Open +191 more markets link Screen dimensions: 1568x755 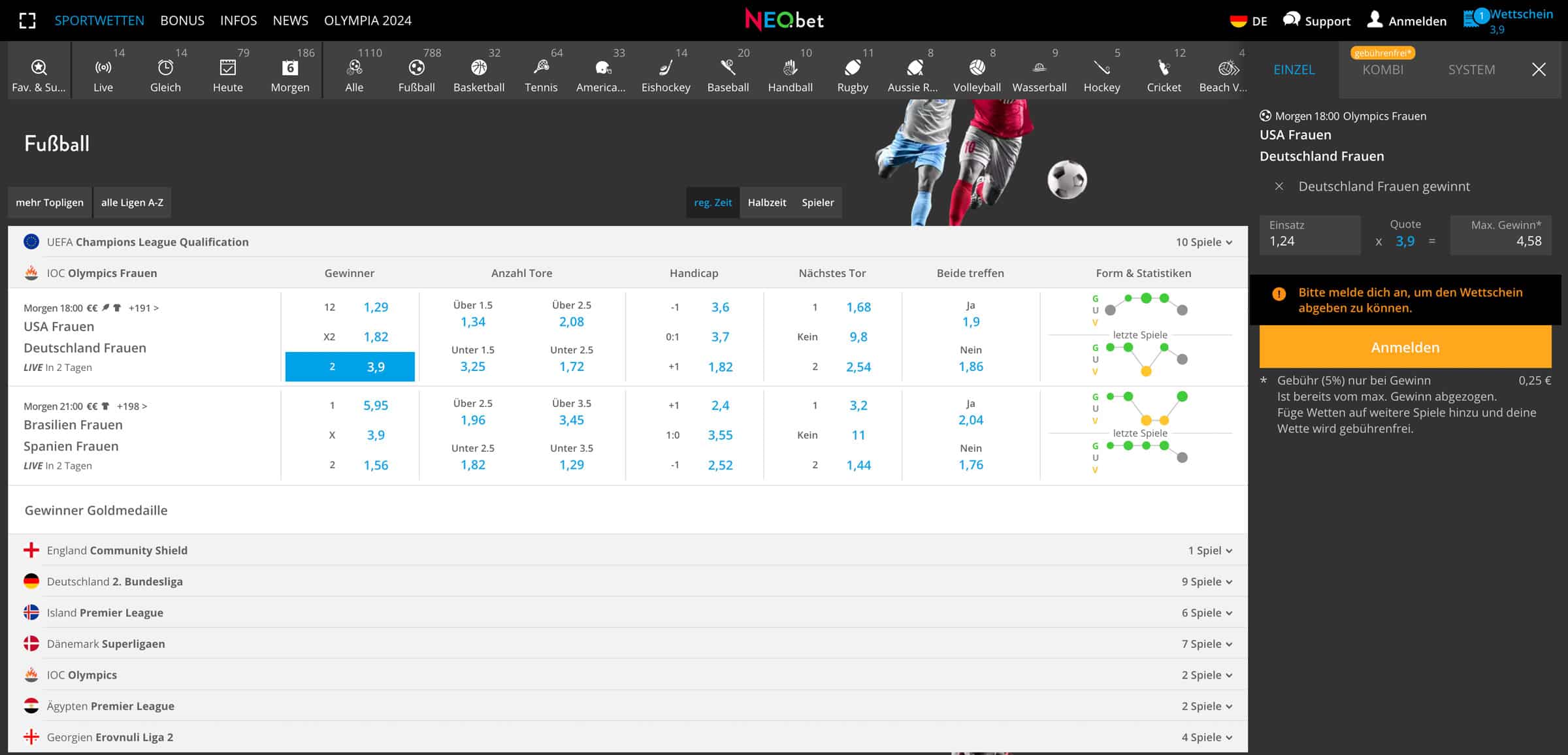(x=144, y=308)
